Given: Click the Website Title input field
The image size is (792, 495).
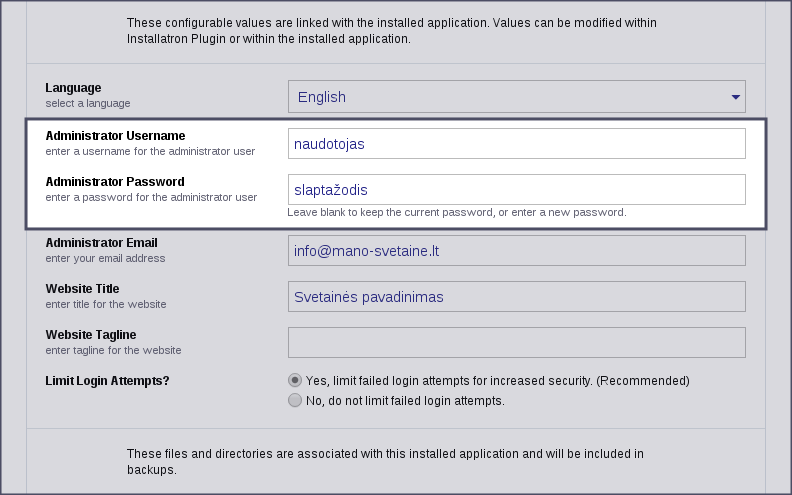Looking at the screenshot, I should tap(517, 296).
